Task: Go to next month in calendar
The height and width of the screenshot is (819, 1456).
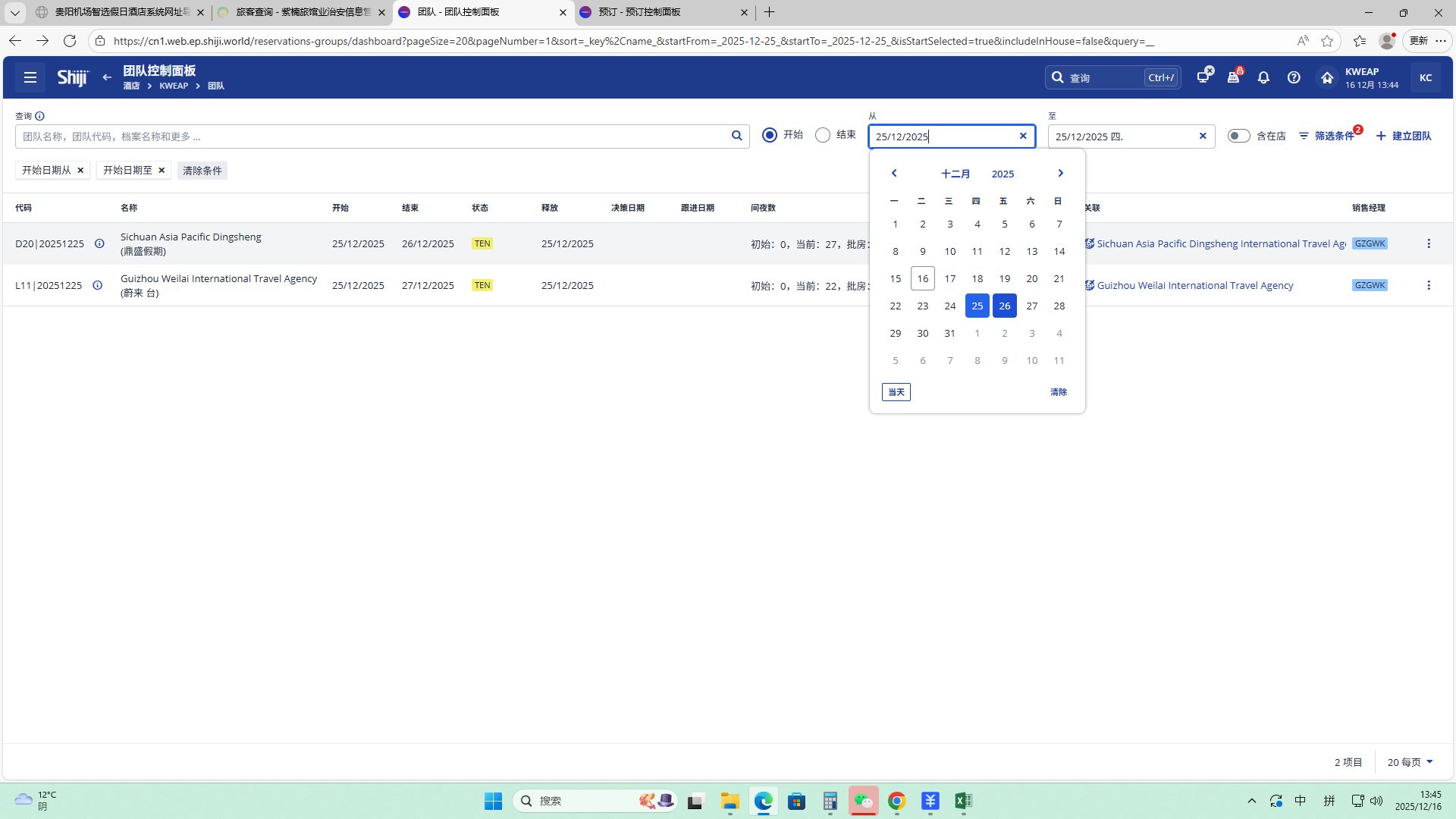Action: point(1060,174)
